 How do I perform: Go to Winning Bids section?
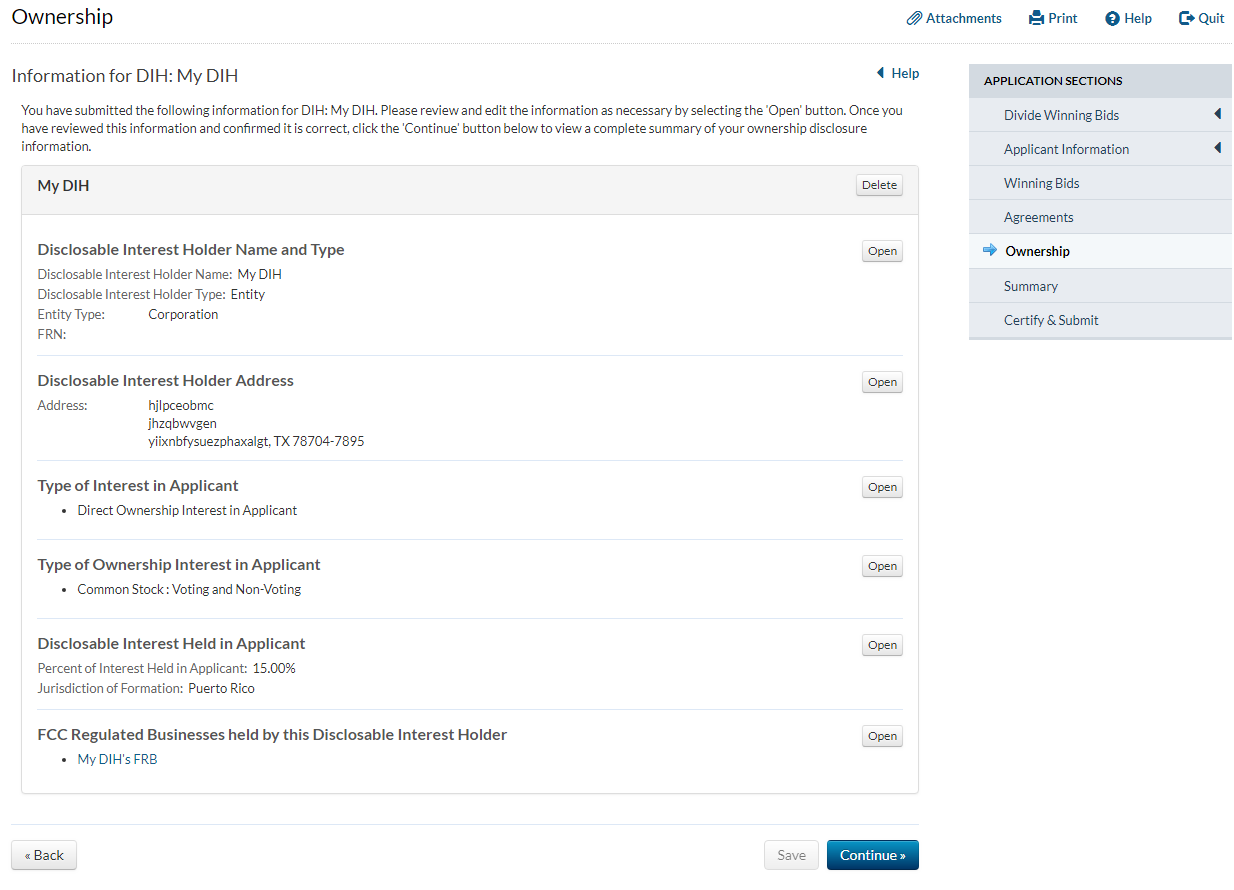[1041, 183]
